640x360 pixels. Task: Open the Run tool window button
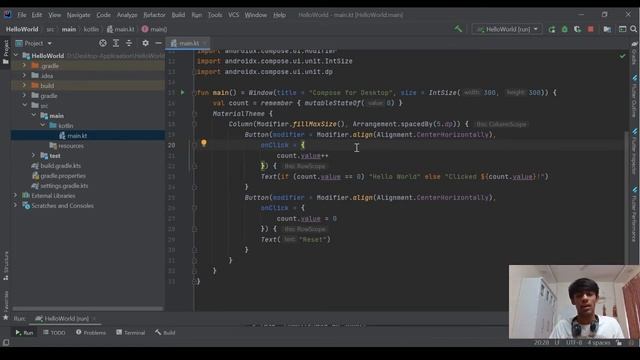click(24, 333)
